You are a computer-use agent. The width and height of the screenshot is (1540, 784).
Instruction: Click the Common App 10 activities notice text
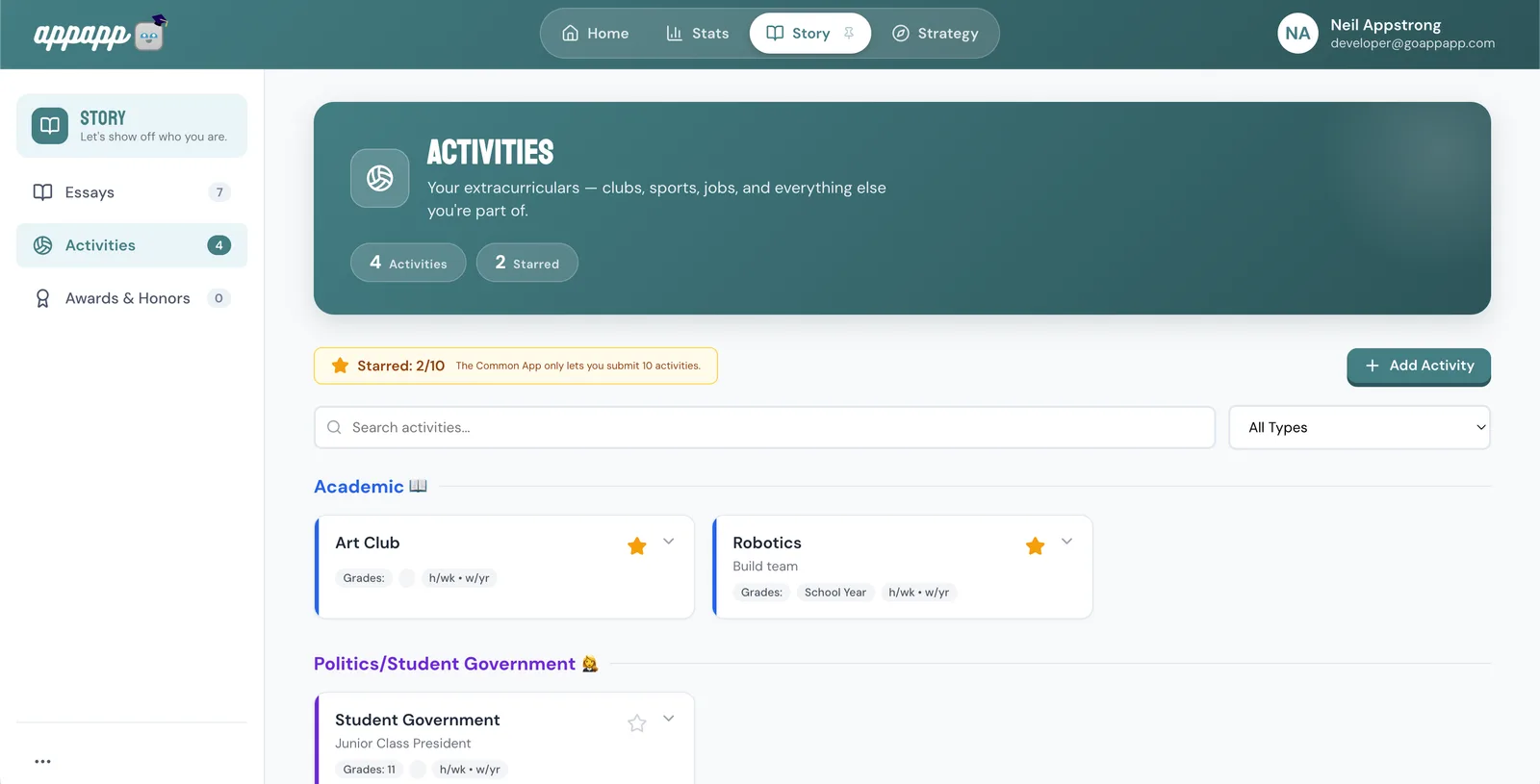[x=577, y=367]
